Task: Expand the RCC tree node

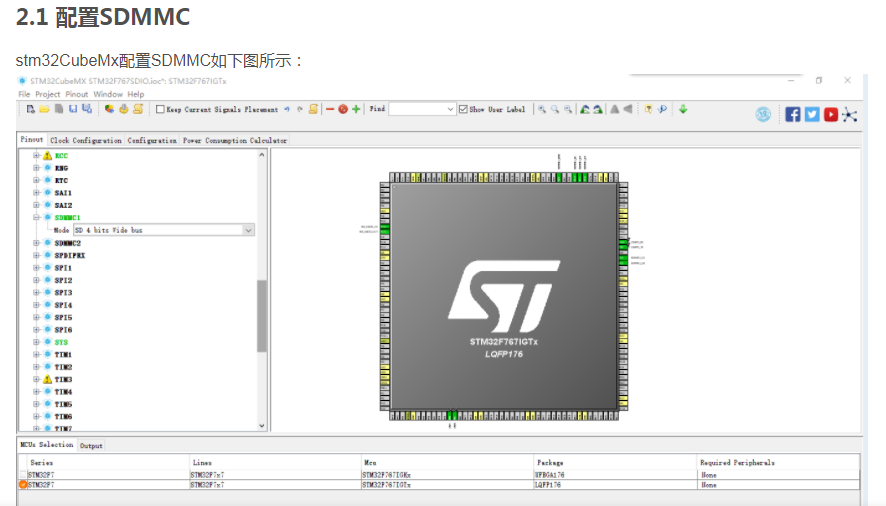Action: tap(36, 155)
